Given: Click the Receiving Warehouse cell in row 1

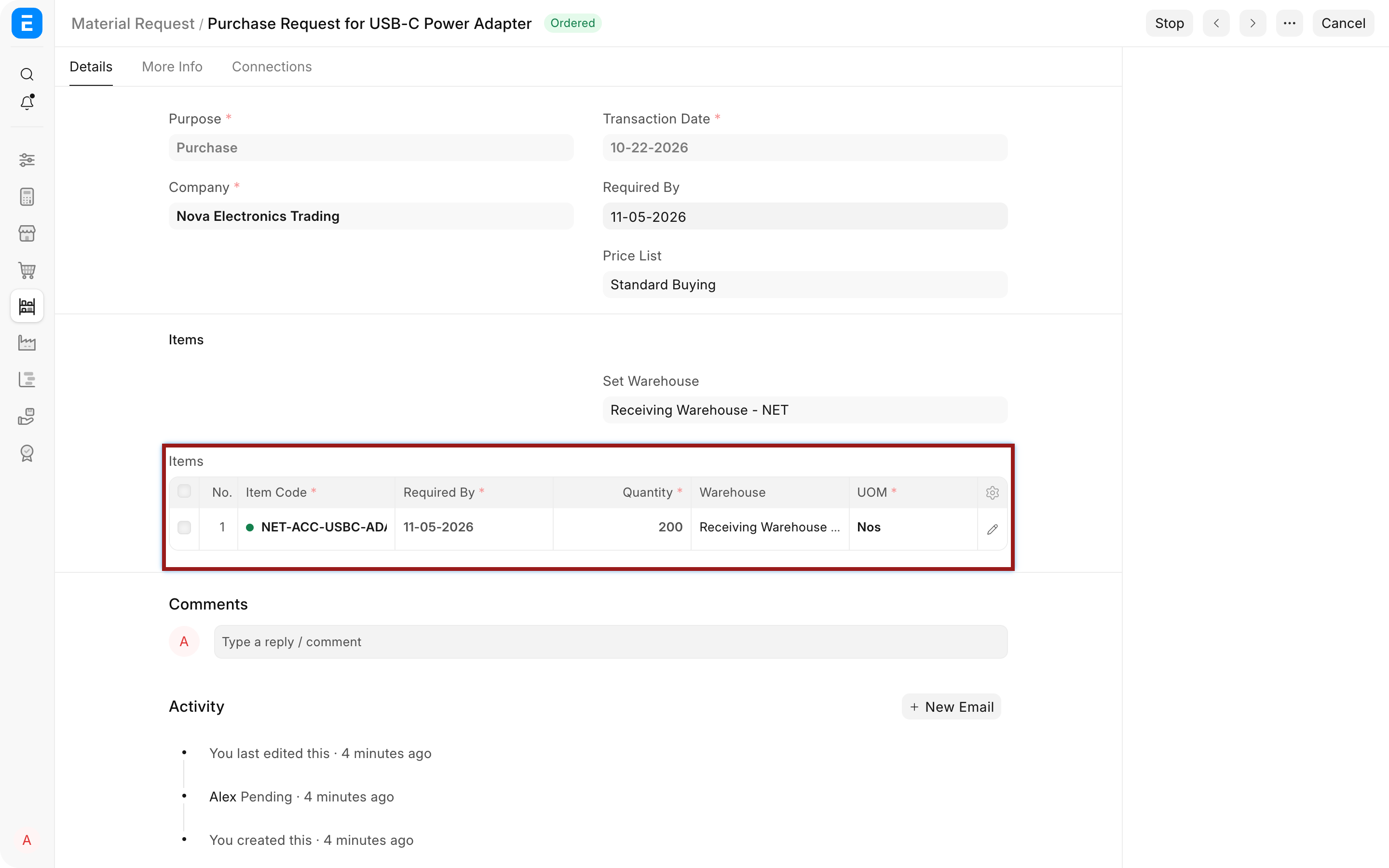Looking at the screenshot, I should pyautogui.click(x=770, y=528).
